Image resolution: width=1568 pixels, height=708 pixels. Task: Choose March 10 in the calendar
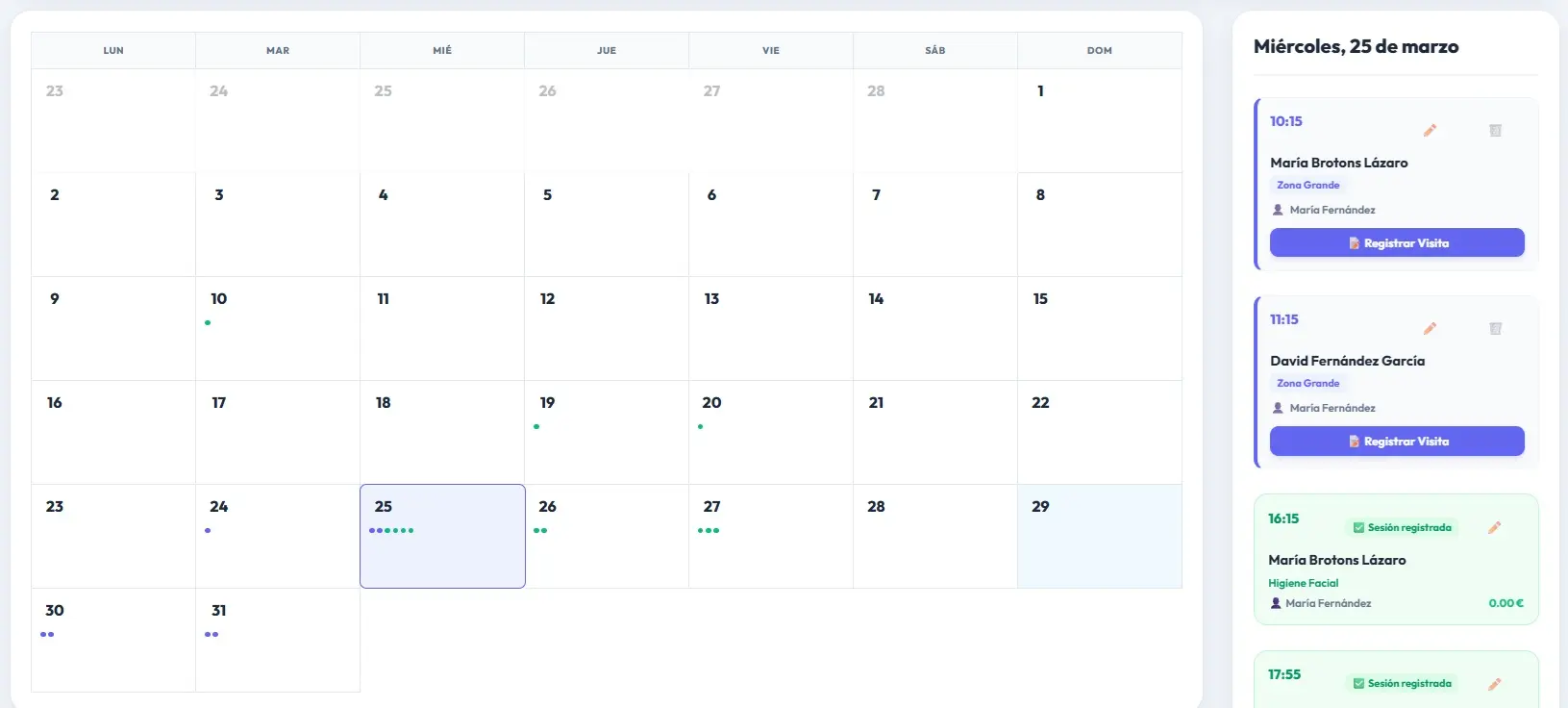277,328
